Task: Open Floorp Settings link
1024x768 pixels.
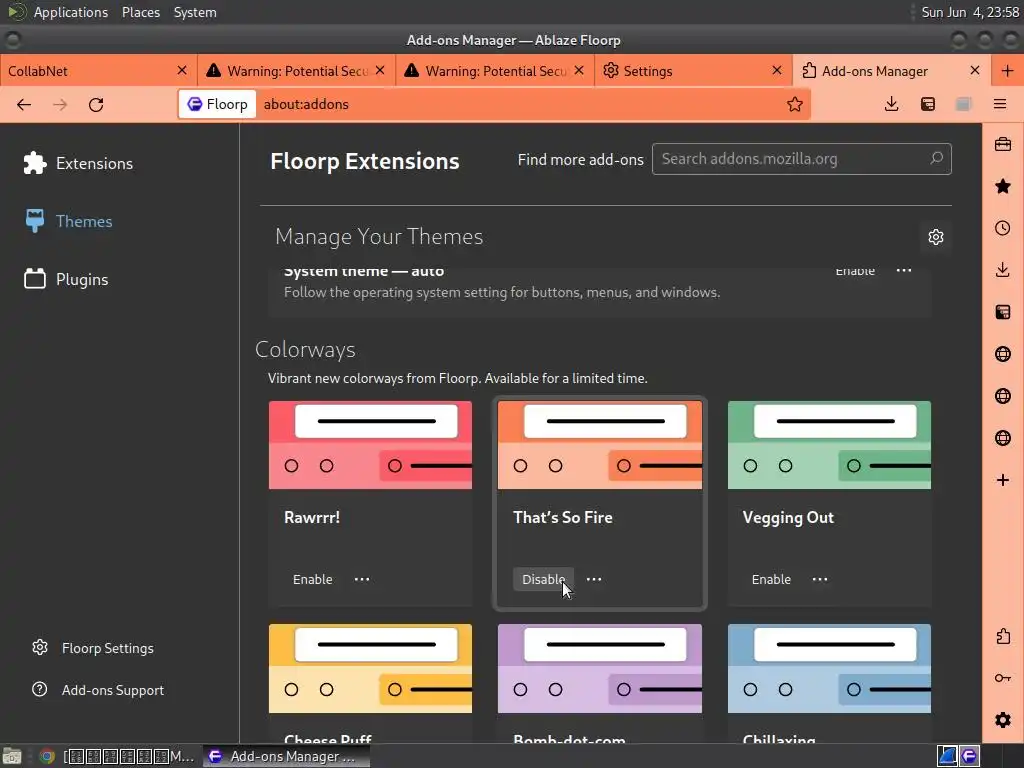Action: pos(93,648)
